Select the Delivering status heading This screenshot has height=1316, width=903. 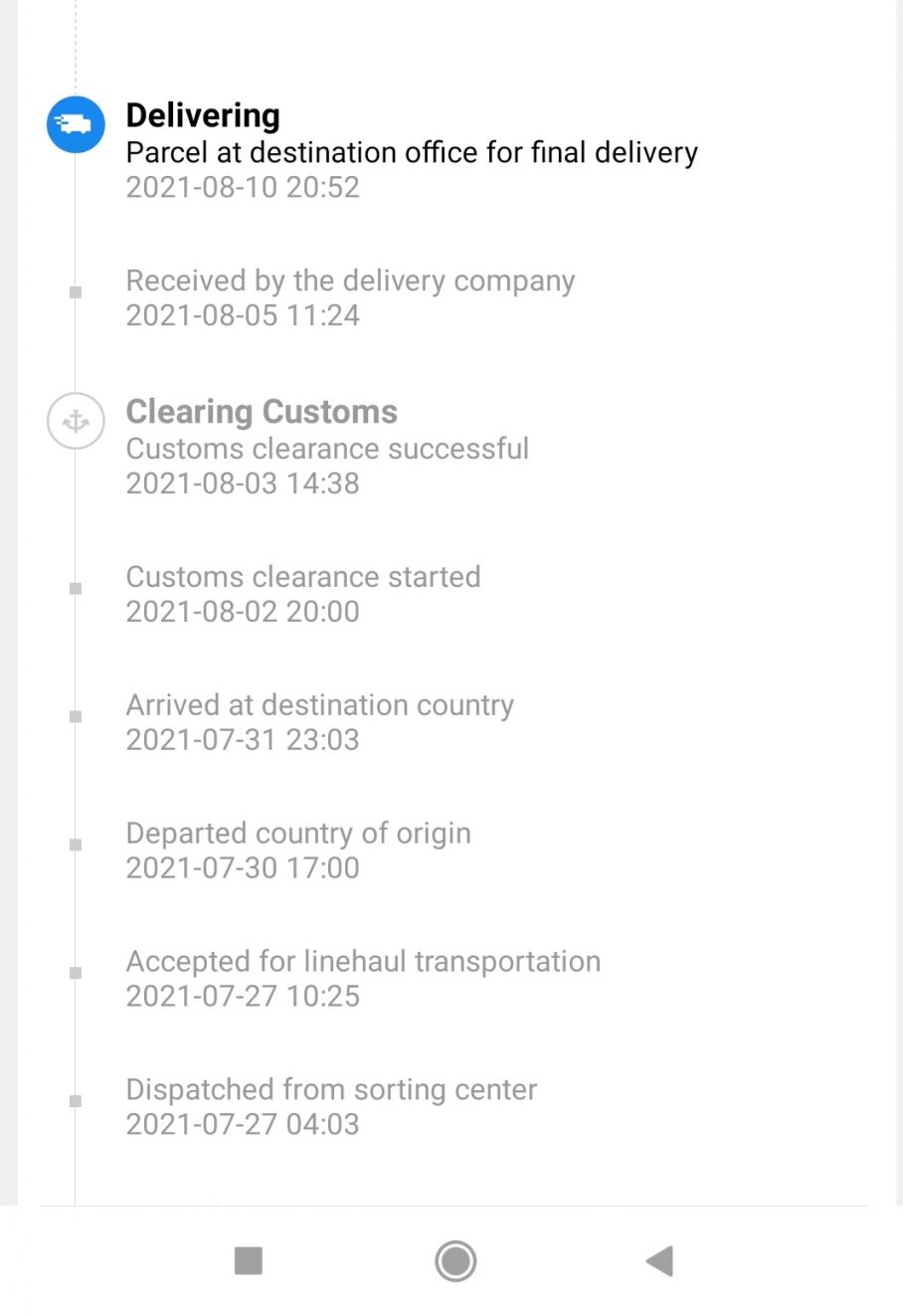203,115
